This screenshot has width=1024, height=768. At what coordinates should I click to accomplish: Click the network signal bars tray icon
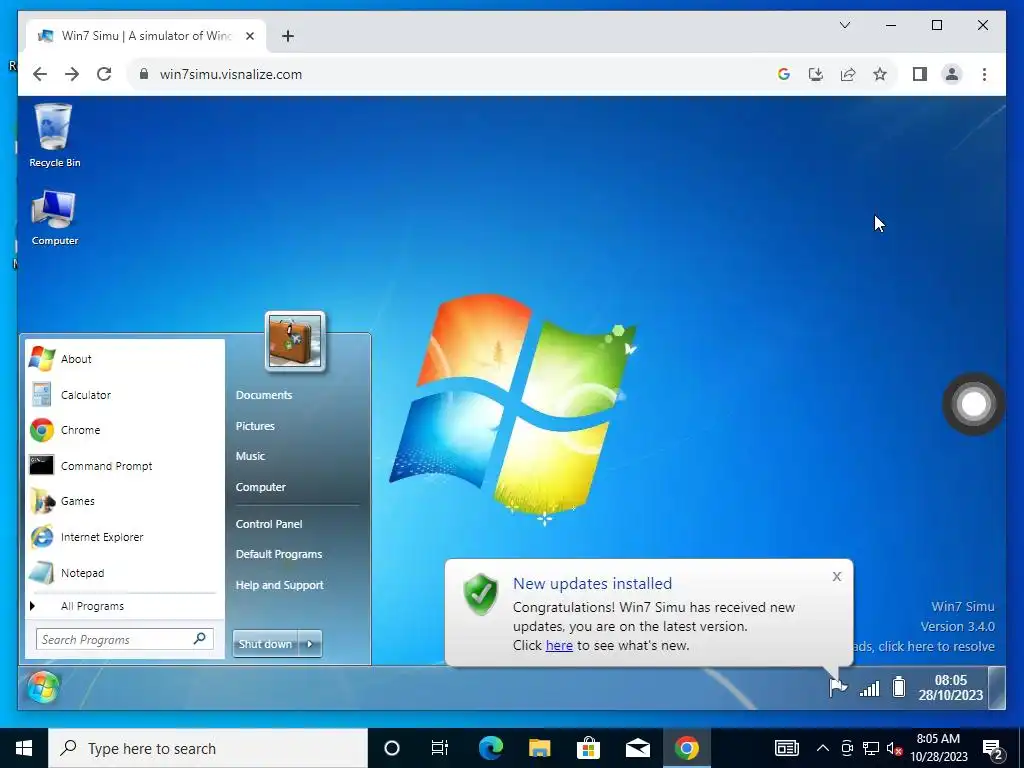coord(869,688)
